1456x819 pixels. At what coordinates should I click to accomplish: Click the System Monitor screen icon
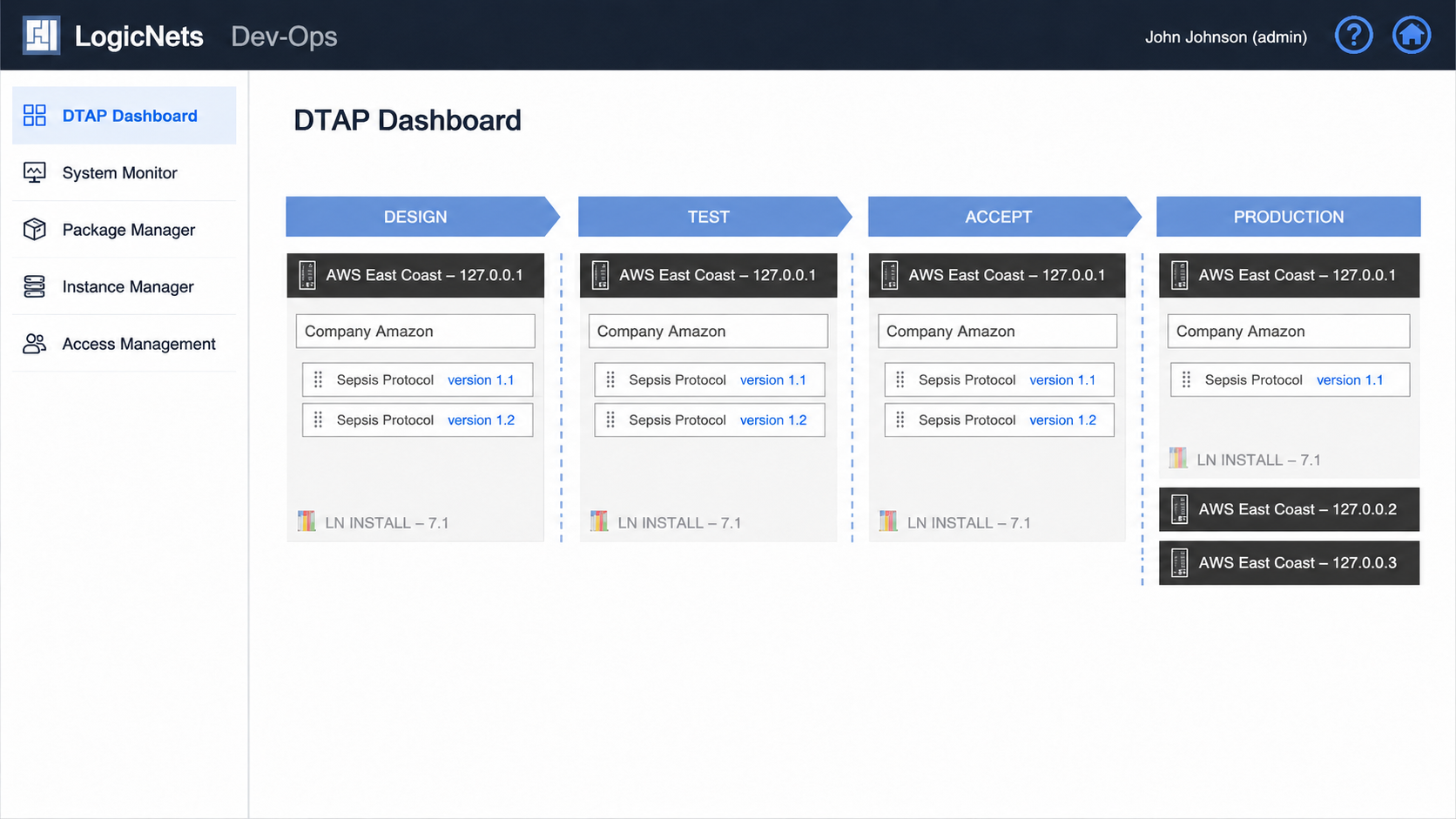pyautogui.click(x=35, y=172)
